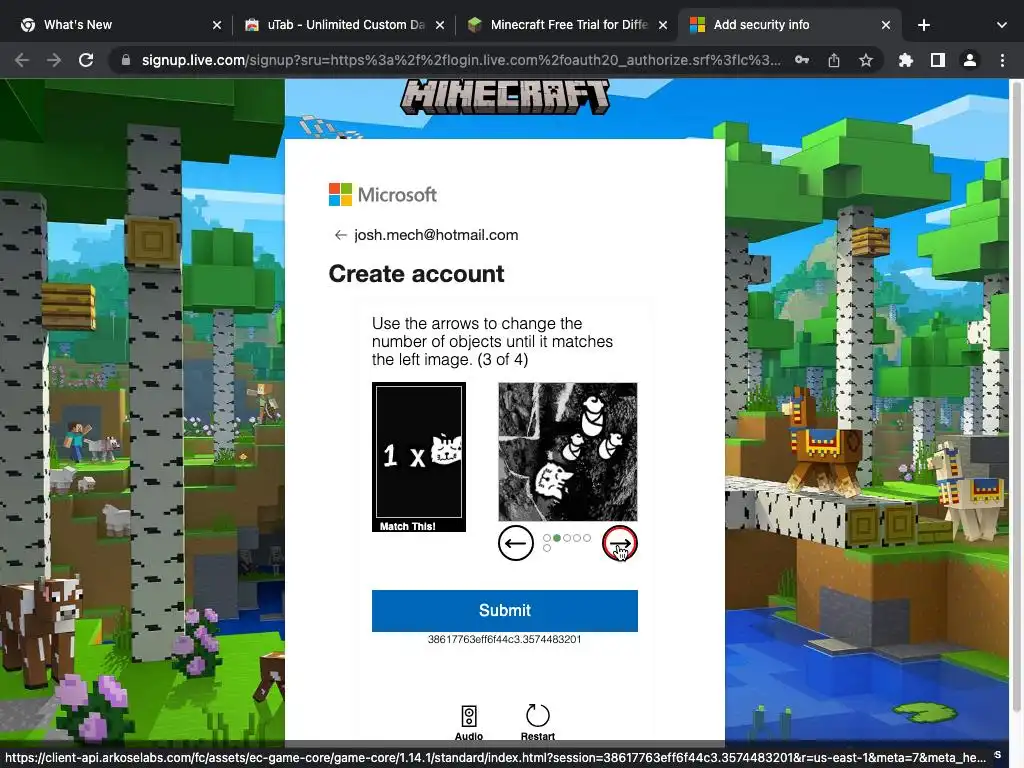Click the session ID below Submit
Screen dimensions: 1024x768
[x=504, y=639]
